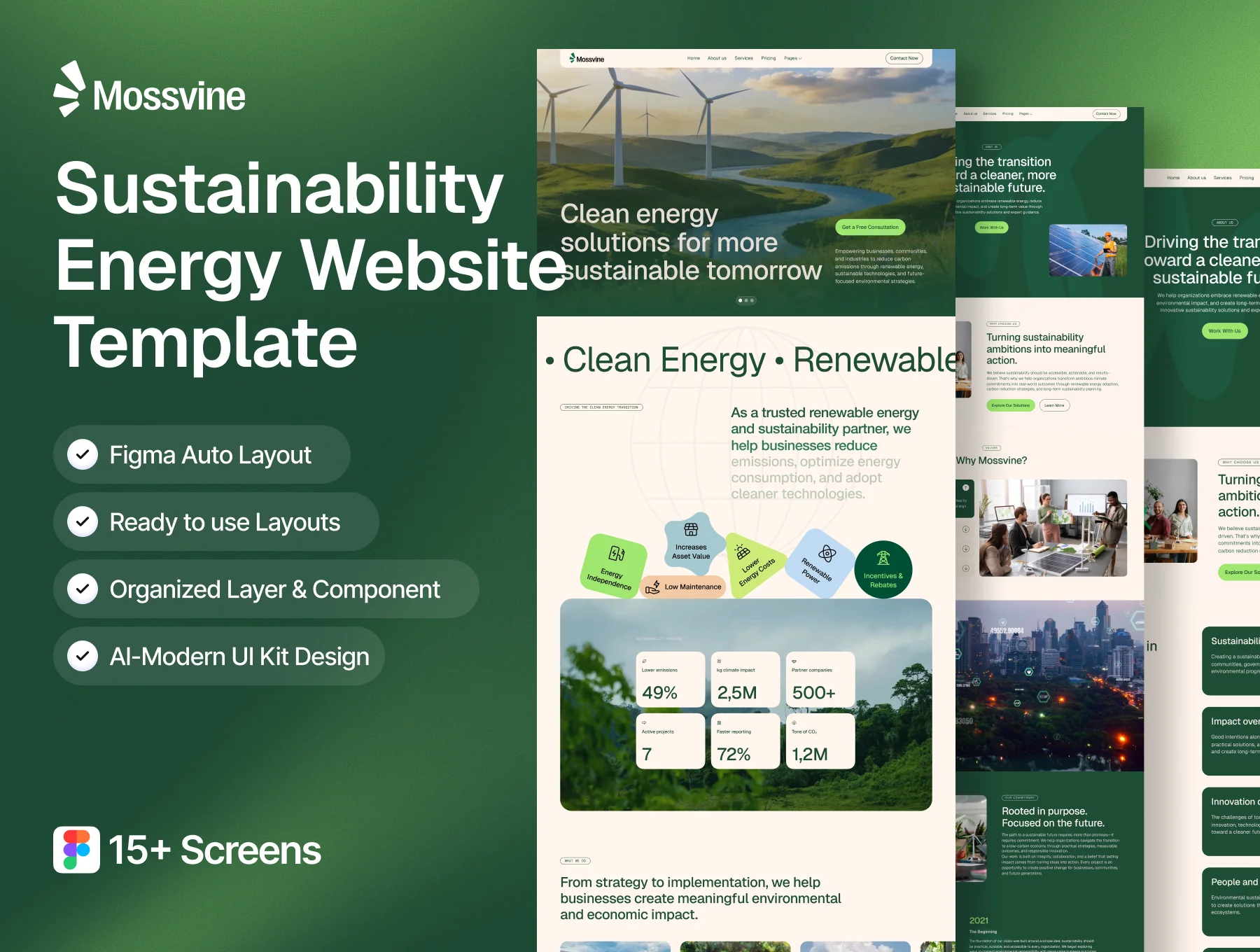Click the Active projects 7 stat card
This screenshot has height=952, width=1260.
point(671,741)
